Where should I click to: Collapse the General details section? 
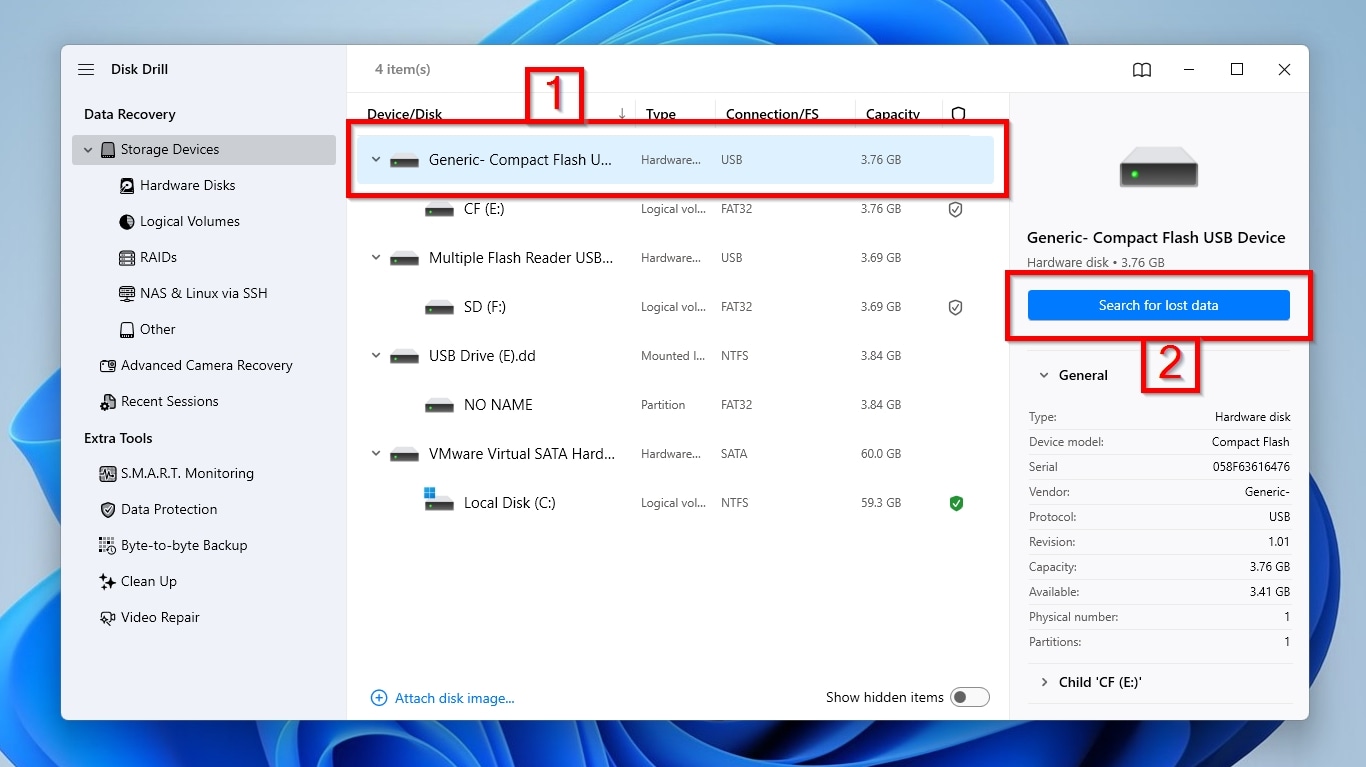tap(1044, 376)
